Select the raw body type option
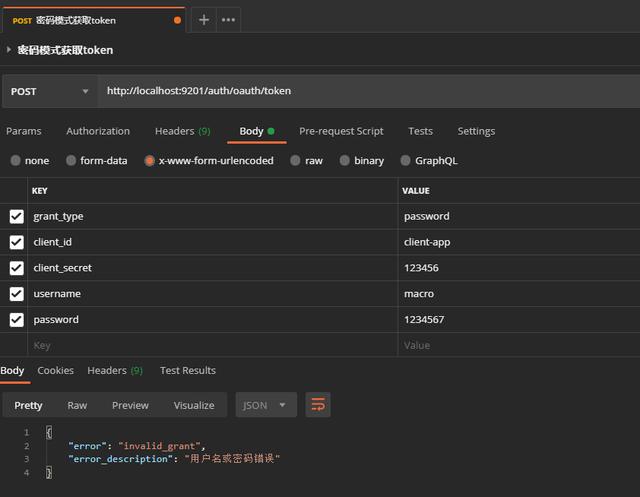Viewport: 640px width, 497px height. pos(296,160)
